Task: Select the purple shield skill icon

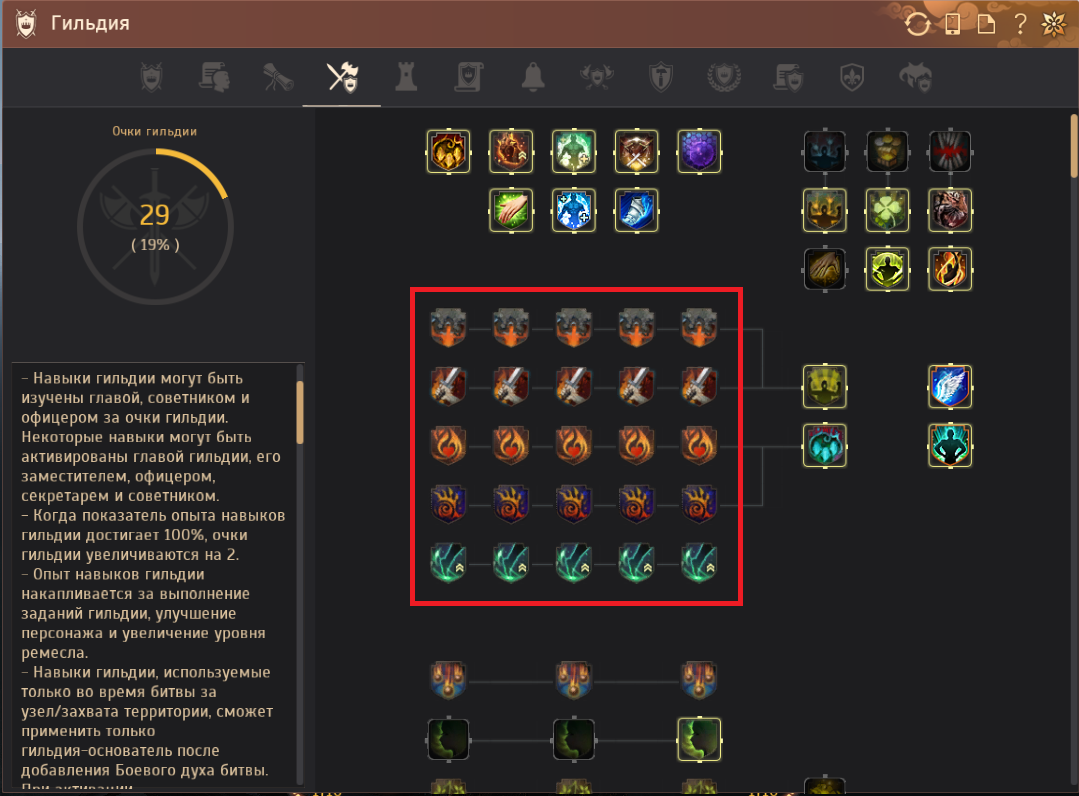Action: 698,151
